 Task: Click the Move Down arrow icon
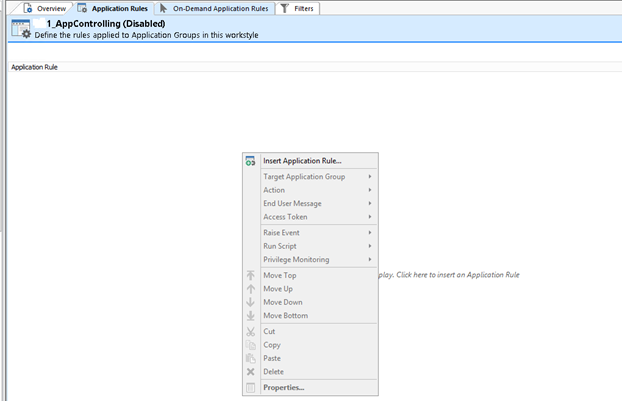pos(250,302)
